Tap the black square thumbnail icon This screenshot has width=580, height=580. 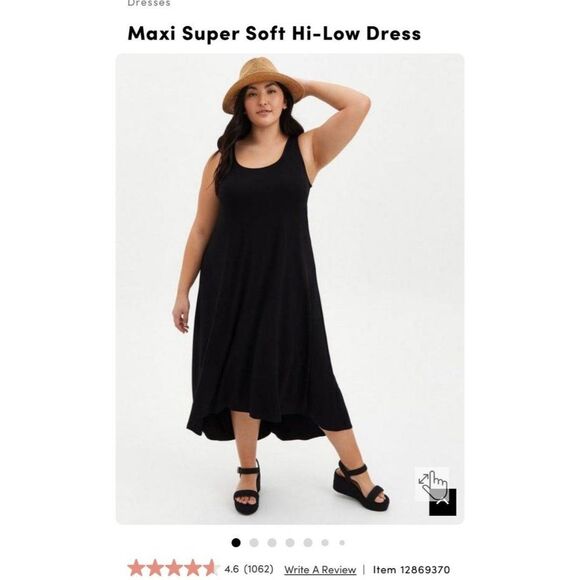click(x=443, y=502)
